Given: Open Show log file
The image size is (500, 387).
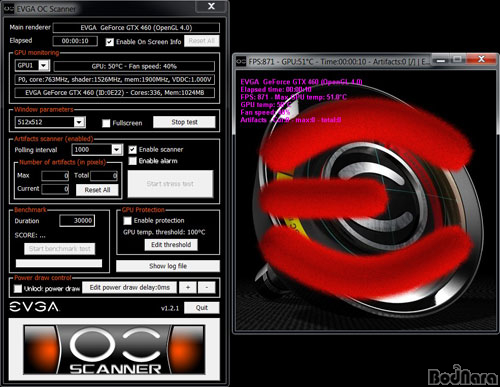Looking at the screenshot, I should pyautogui.click(x=168, y=266).
